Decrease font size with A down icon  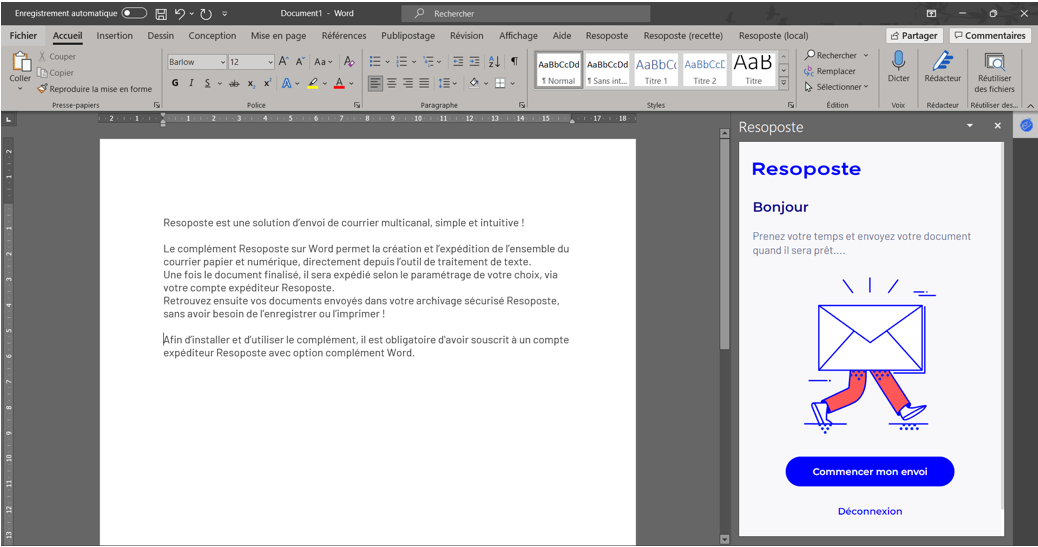point(300,62)
